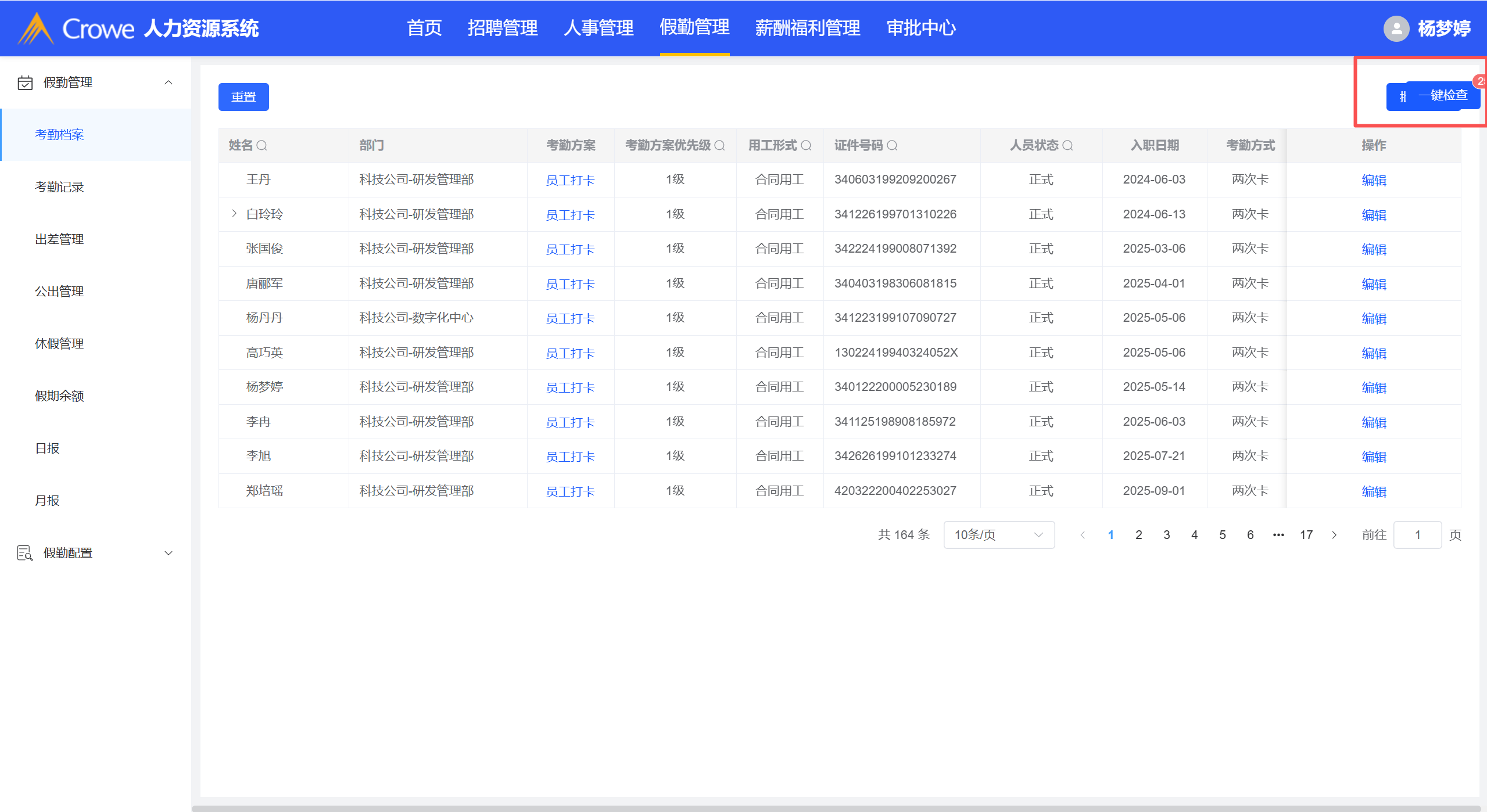Click the 前往 page number input
1487x812 pixels.
[1417, 535]
